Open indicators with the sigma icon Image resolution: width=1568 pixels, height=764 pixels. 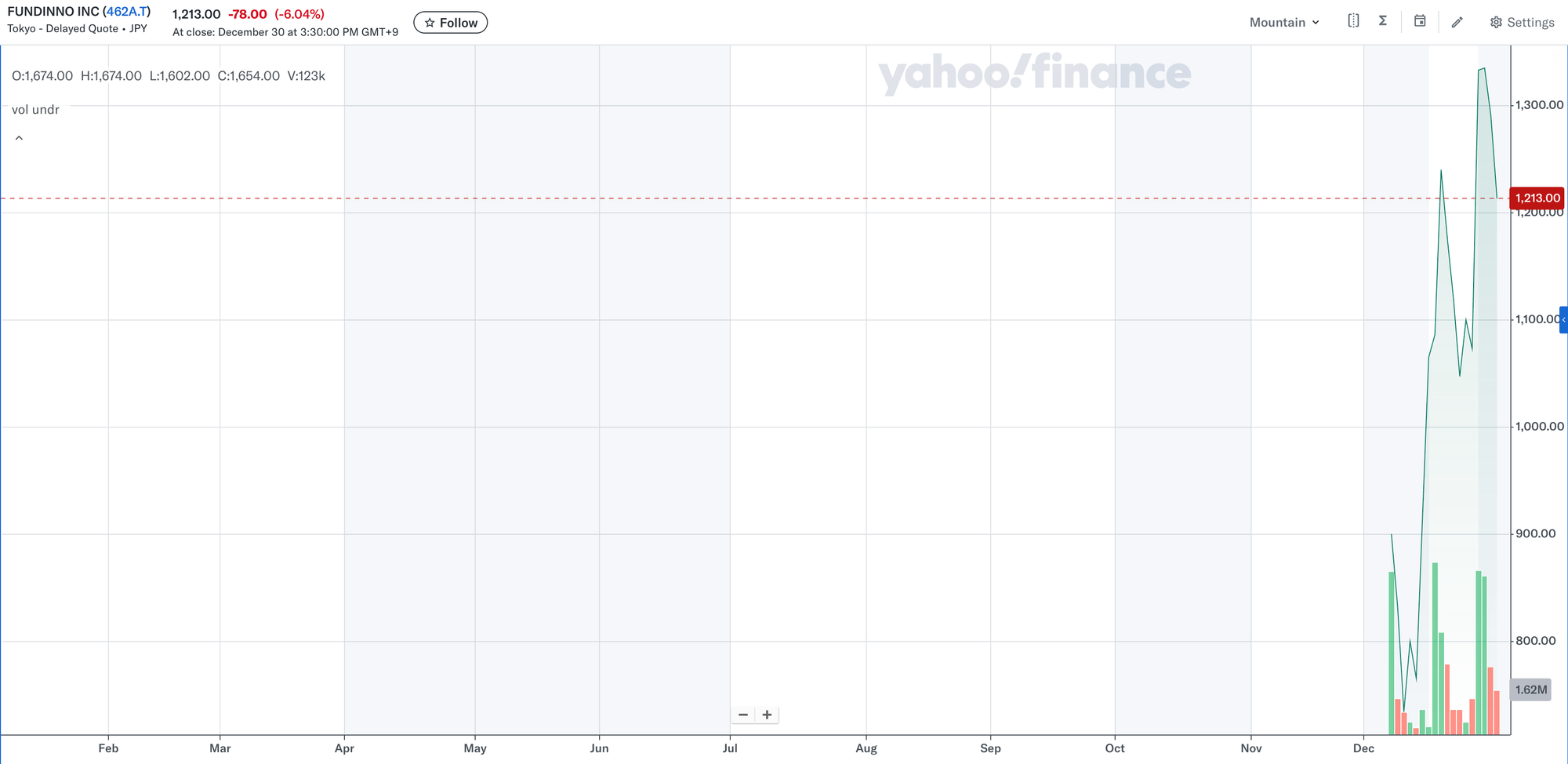coord(1383,21)
